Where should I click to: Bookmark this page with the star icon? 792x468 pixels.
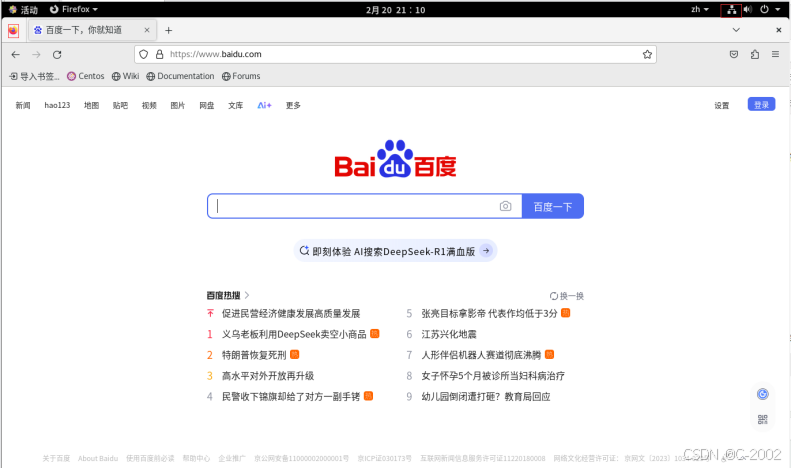tap(647, 55)
